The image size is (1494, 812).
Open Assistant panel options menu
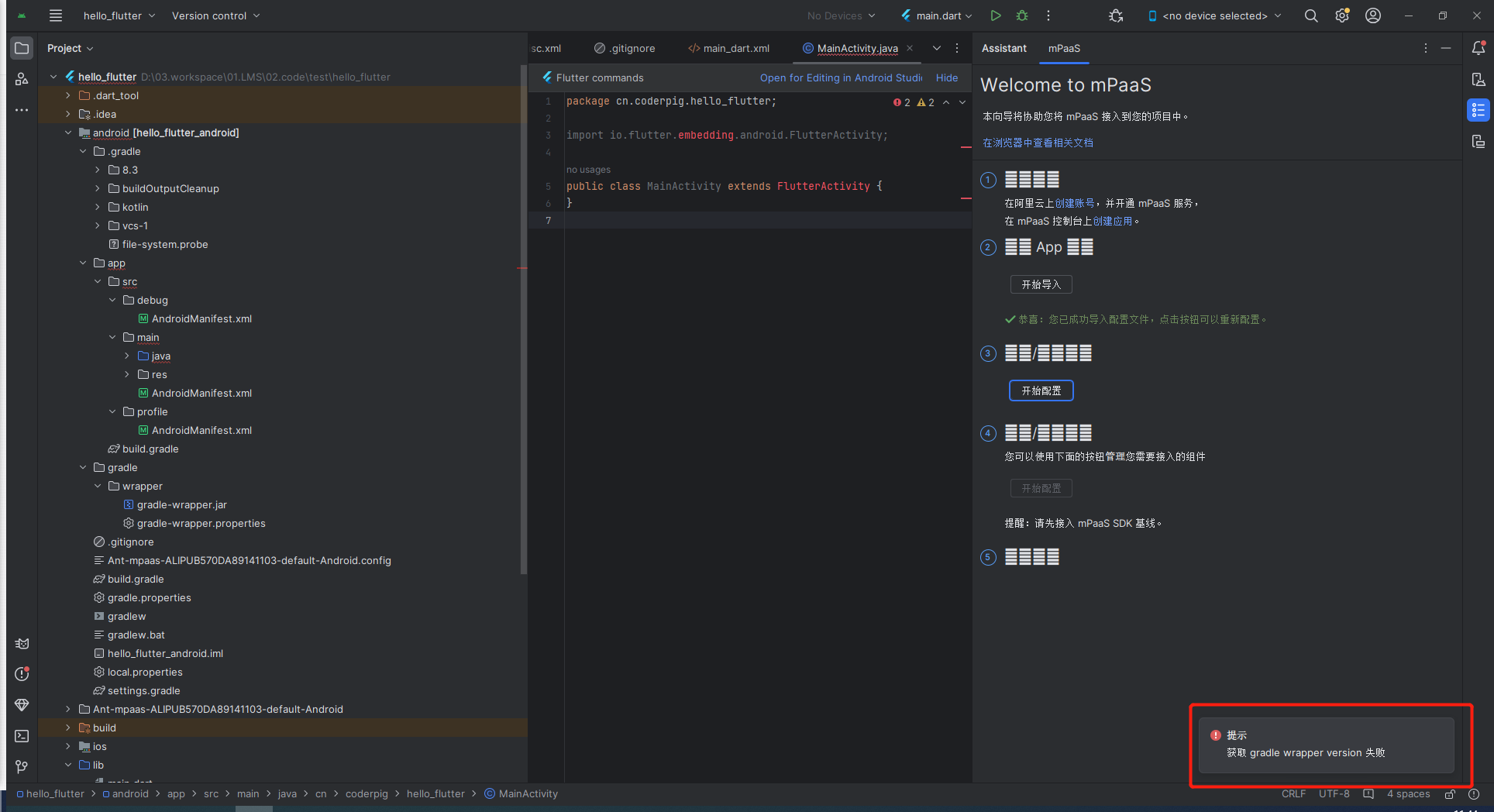click(x=1425, y=48)
